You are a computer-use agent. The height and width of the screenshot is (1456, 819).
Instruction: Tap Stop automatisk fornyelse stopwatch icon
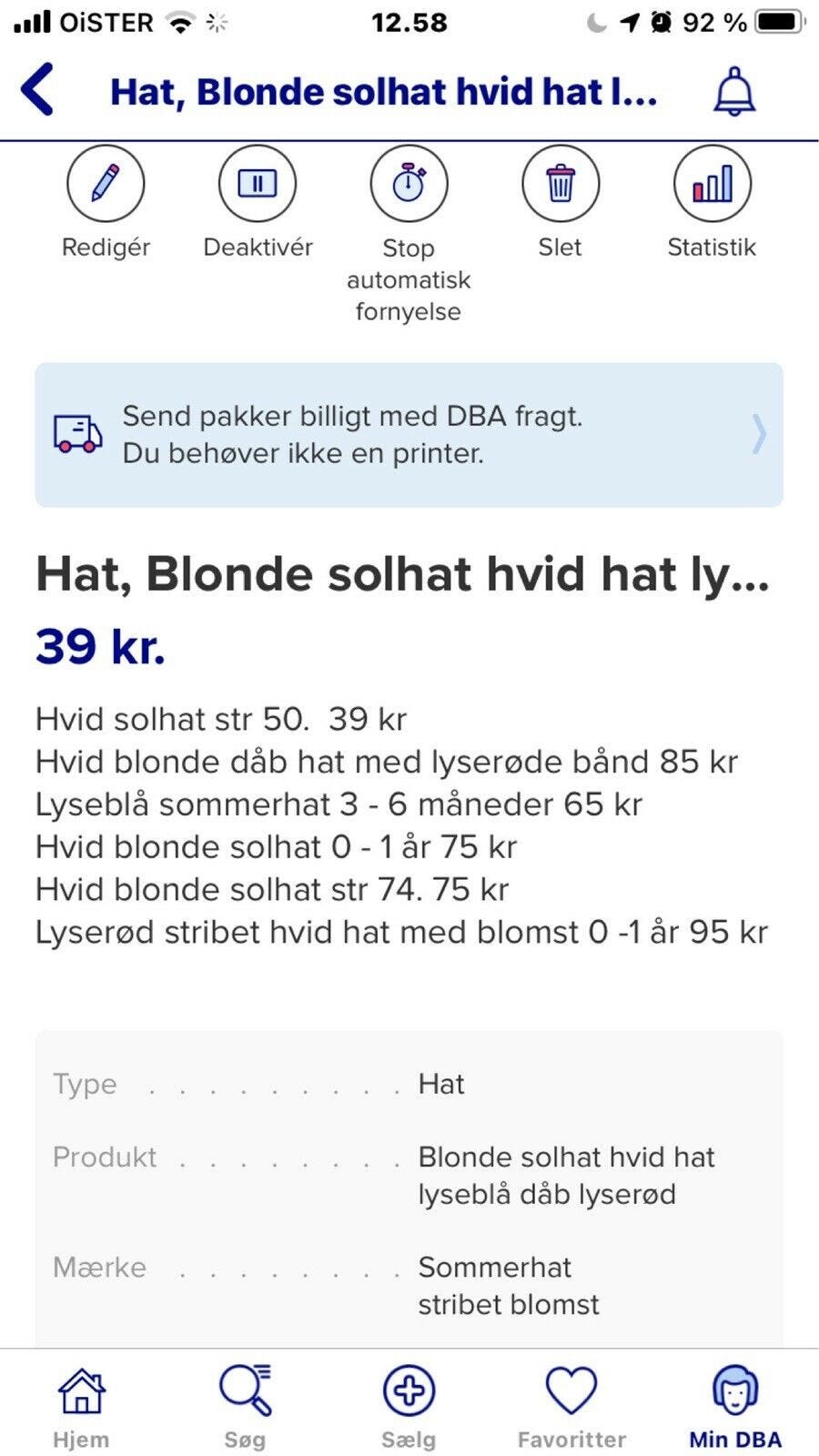pyautogui.click(x=409, y=183)
